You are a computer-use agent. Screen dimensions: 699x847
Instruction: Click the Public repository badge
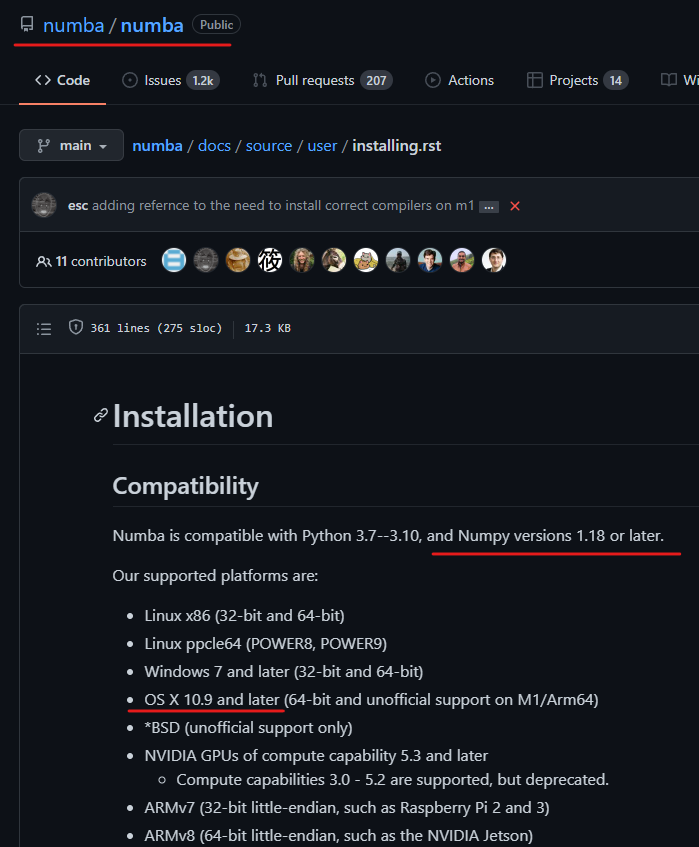216,24
